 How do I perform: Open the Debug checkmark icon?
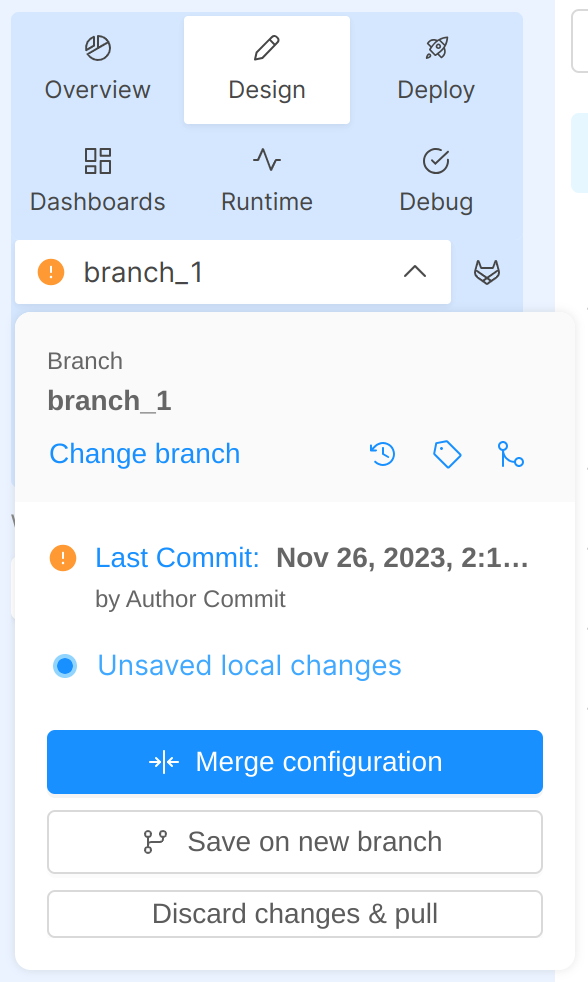(436, 160)
